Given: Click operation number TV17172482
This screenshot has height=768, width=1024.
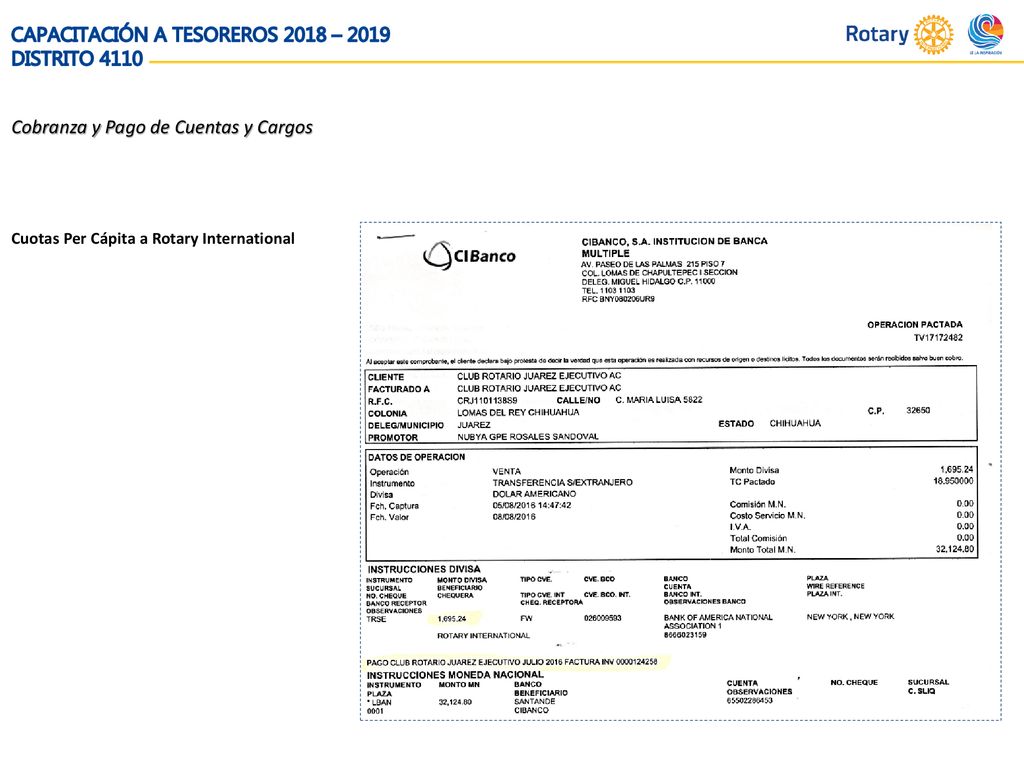Looking at the screenshot, I should [938, 338].
